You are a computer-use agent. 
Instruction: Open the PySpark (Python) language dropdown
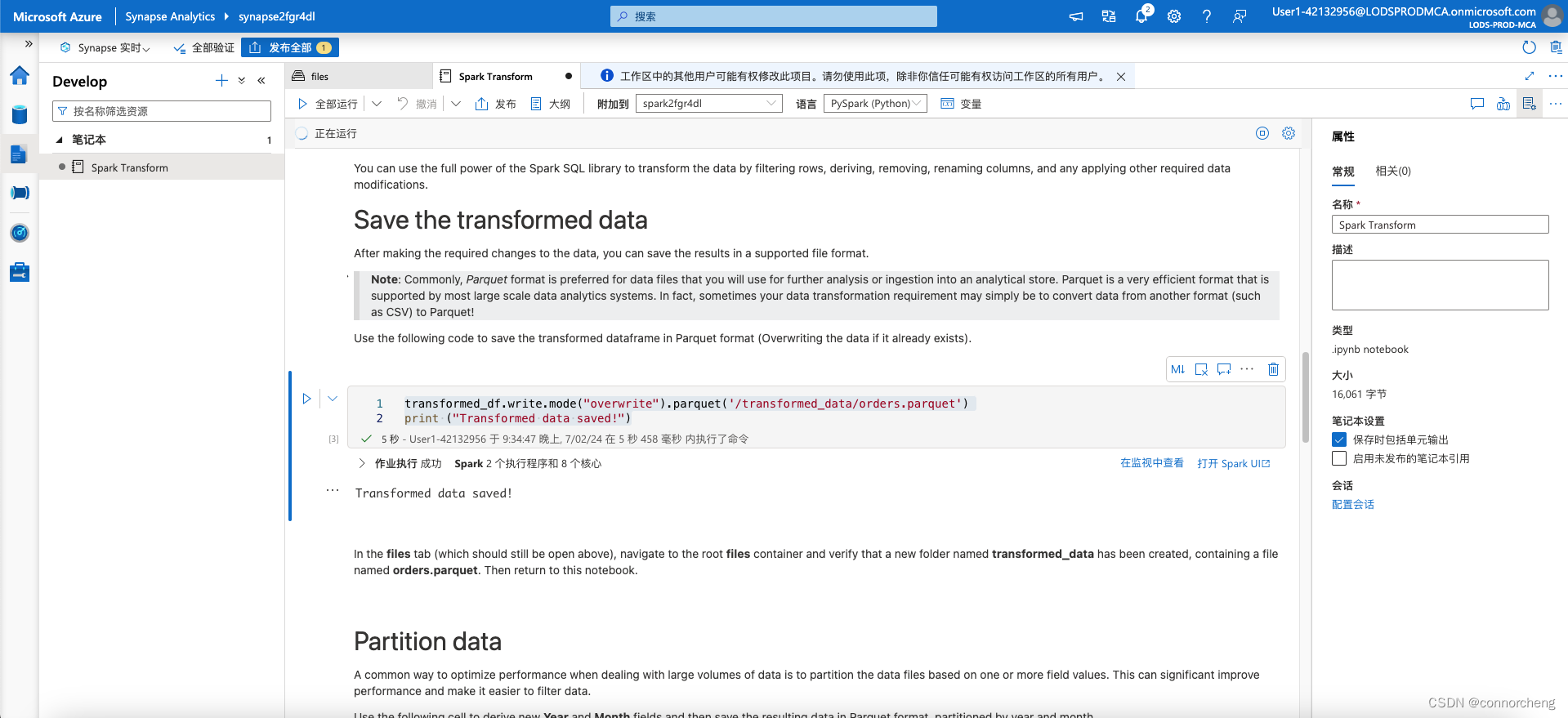(x=875, y=104)
